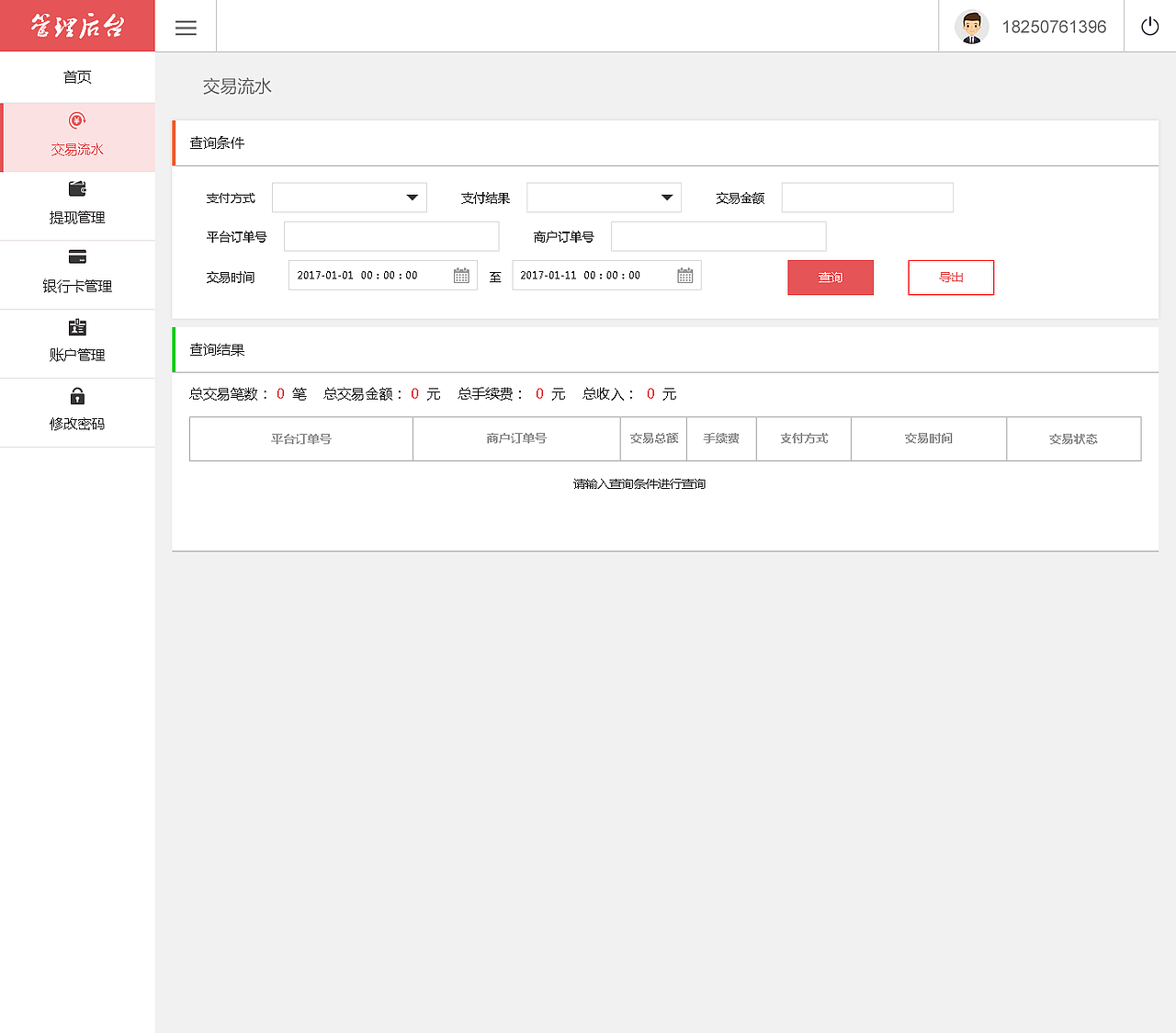This screenshot has height=1033, width=1176.
Task: Click the 总手续费 summary label
Action: tap(491, 394)
